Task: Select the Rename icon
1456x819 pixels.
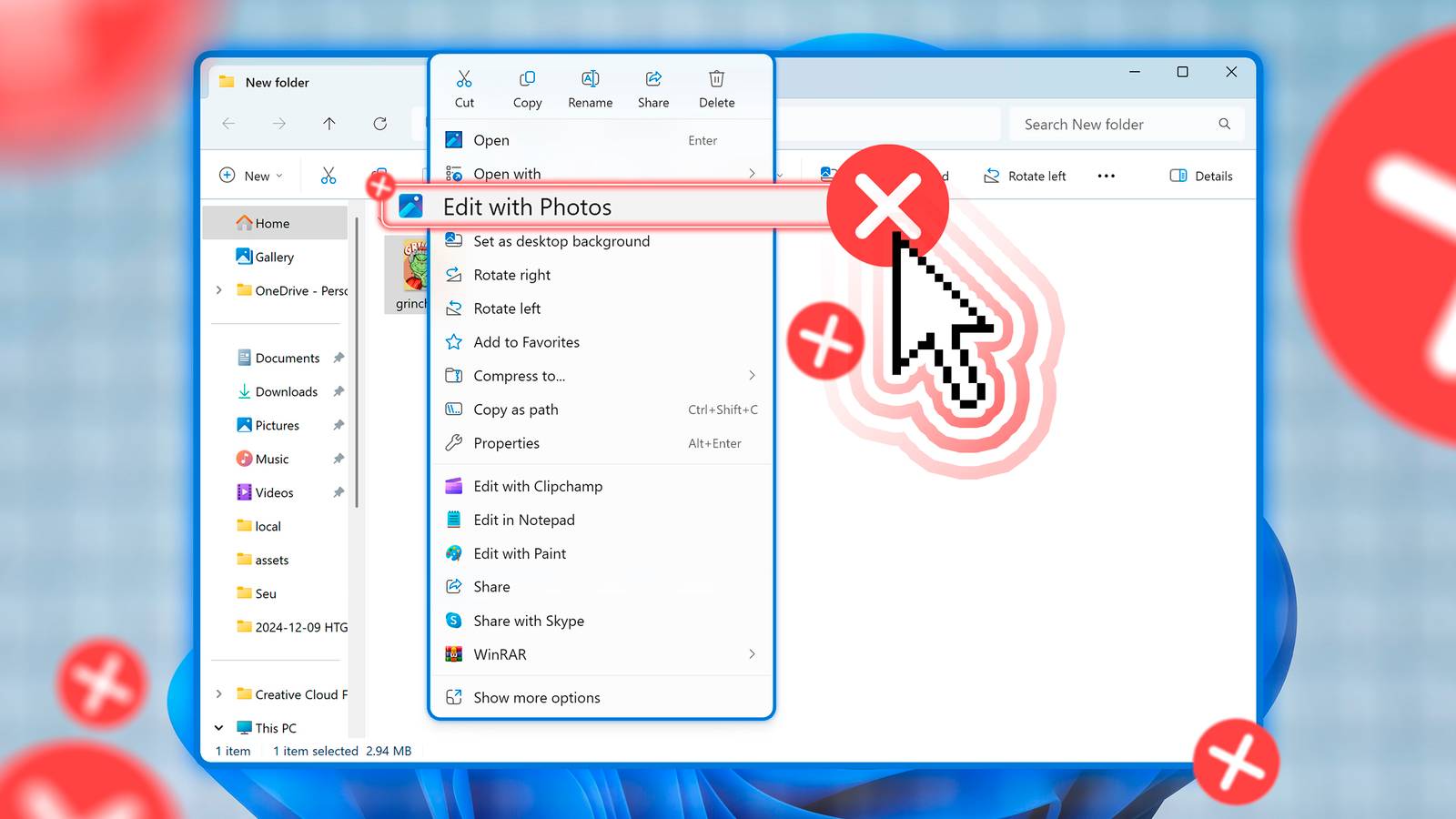Action: click(x=590, y=78)
